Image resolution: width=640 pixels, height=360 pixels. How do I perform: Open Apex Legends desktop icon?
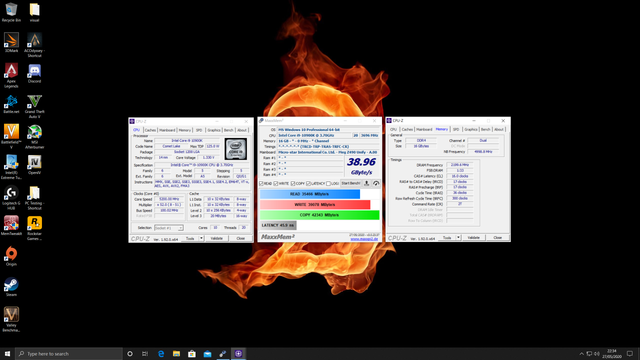pos(11,76)
